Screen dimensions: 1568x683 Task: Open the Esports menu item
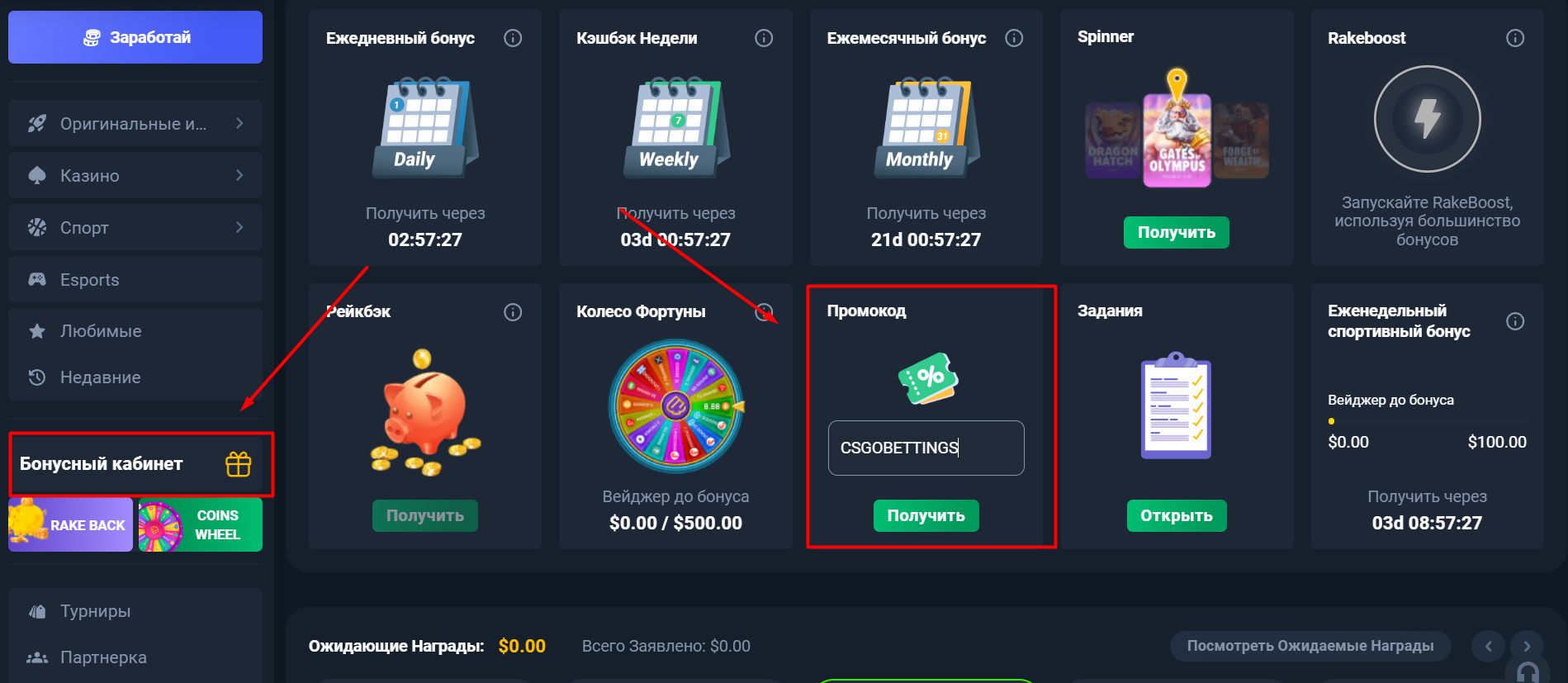tap(135, 279)
